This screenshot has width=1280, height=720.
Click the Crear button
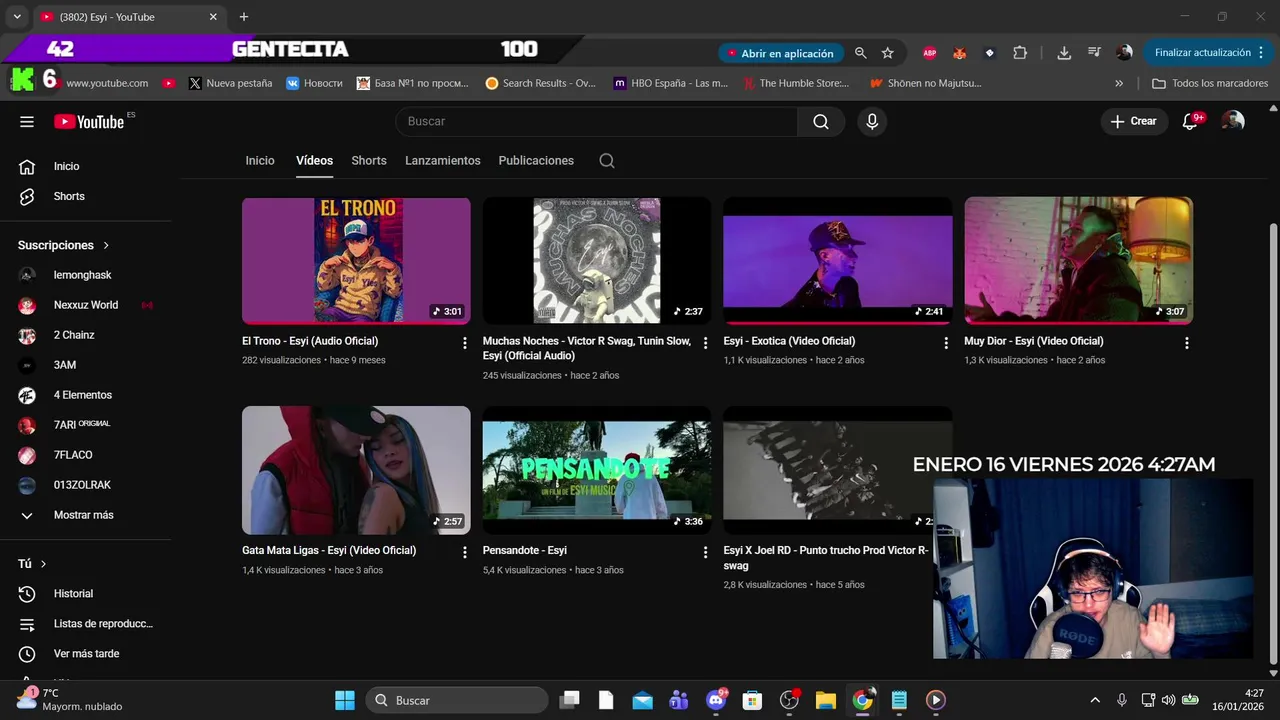(1134, 121)
